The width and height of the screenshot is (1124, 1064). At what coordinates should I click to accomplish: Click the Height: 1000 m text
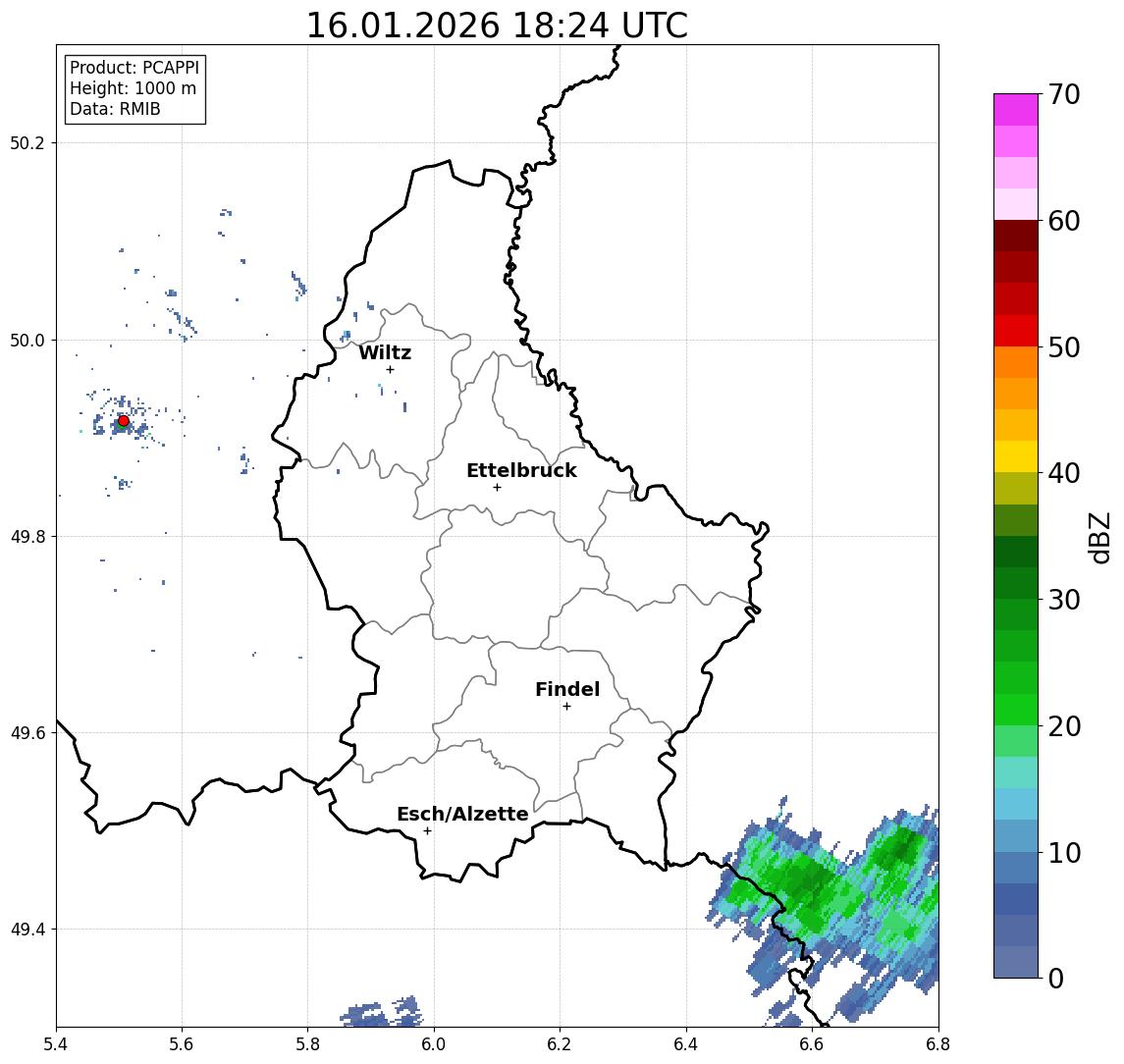click(133, 88)
